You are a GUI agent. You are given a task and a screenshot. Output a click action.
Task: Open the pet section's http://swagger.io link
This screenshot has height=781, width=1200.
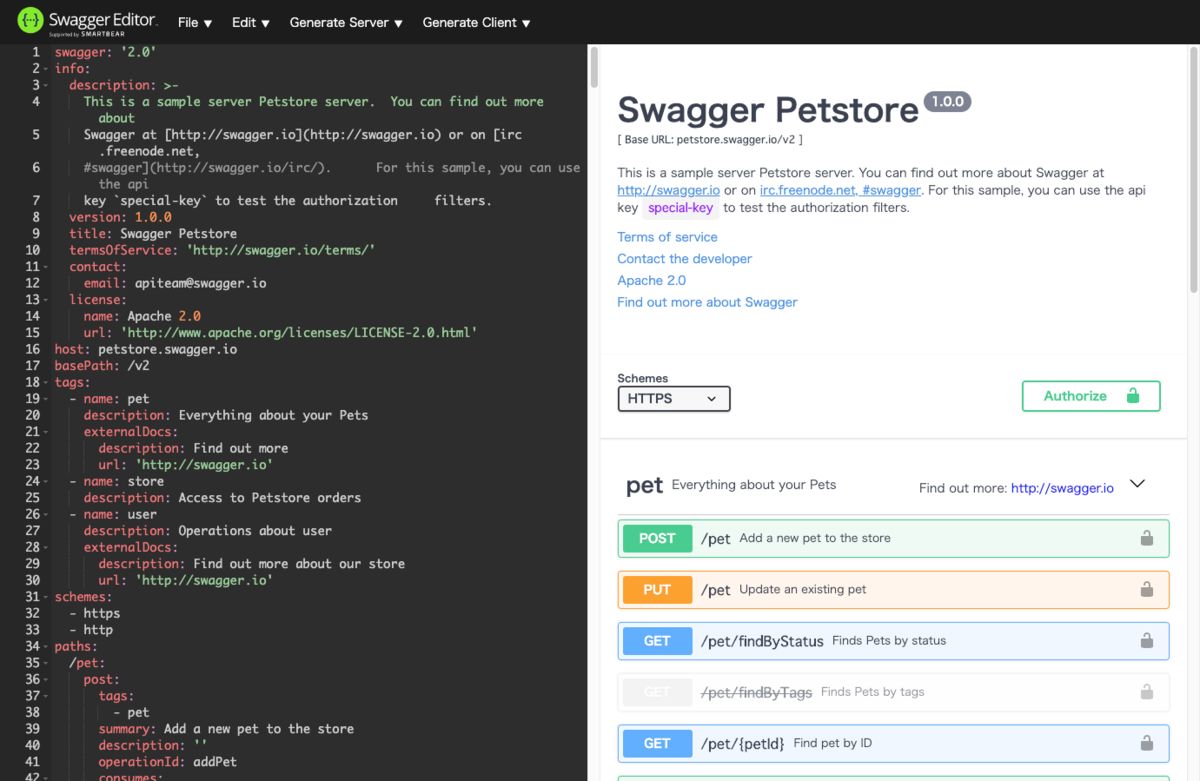[1062, 489]
